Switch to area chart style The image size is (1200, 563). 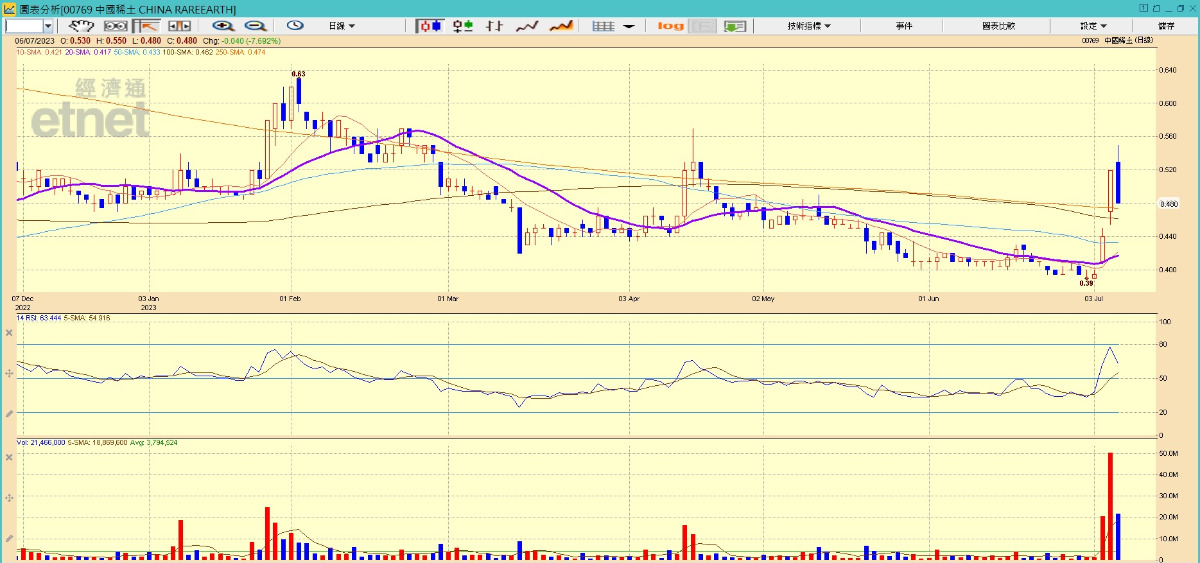pos(562,25)
